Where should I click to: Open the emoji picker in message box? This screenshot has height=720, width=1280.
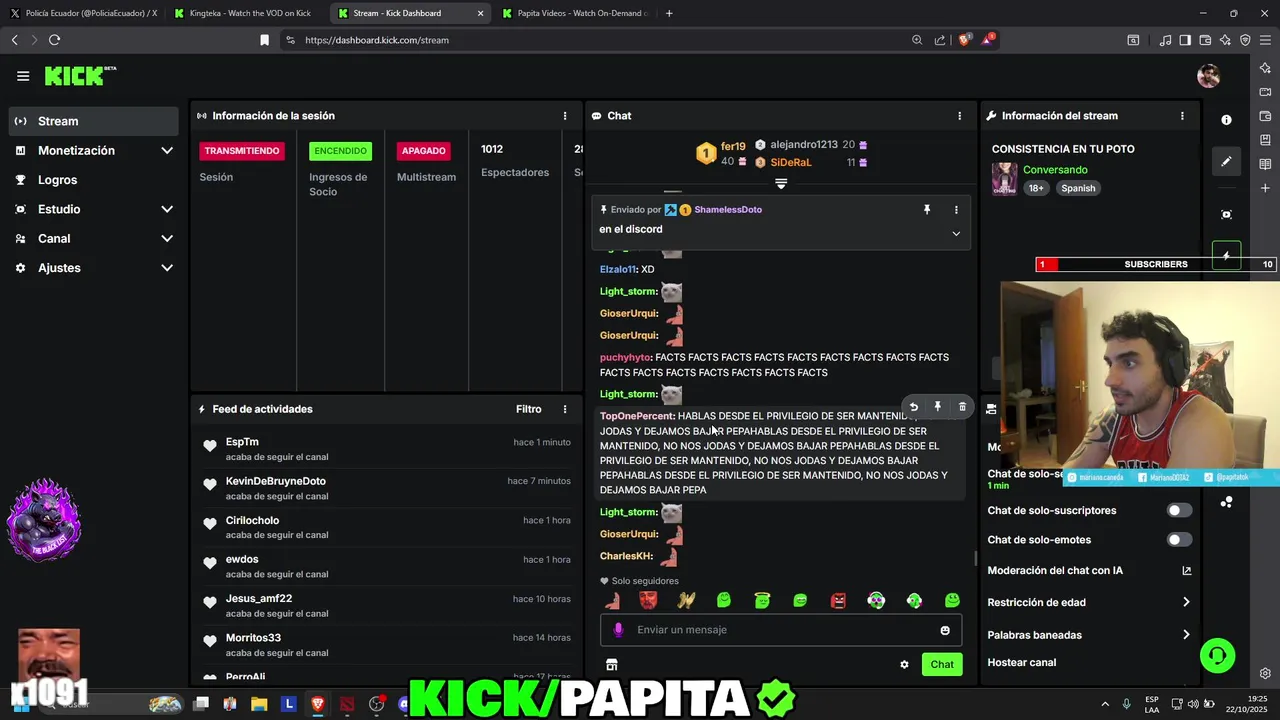pyautogui.click(x=945, y=630)
